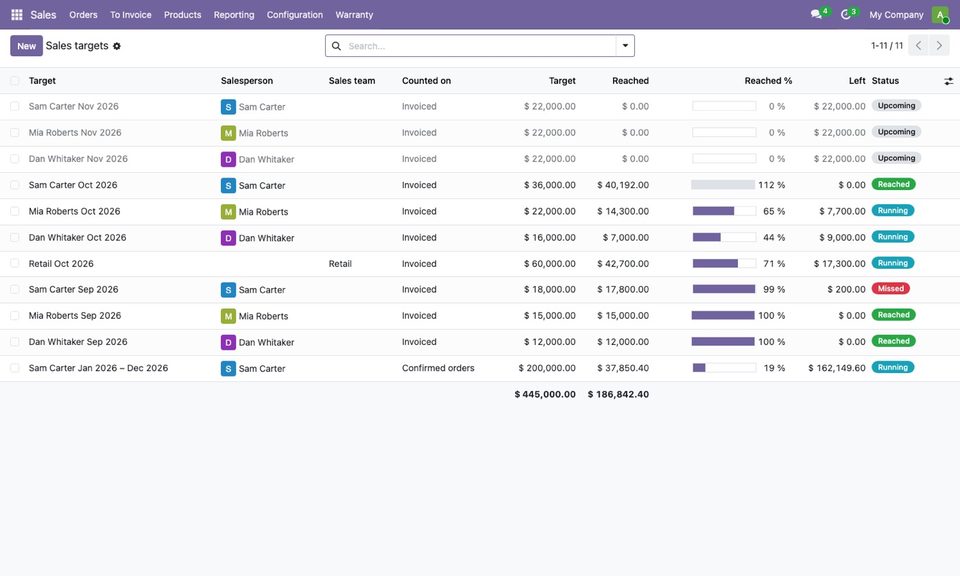Click Mia Roberts avatar in Sep 2026 row
Screen dimensions: 960x576
[x=228, y=316]
